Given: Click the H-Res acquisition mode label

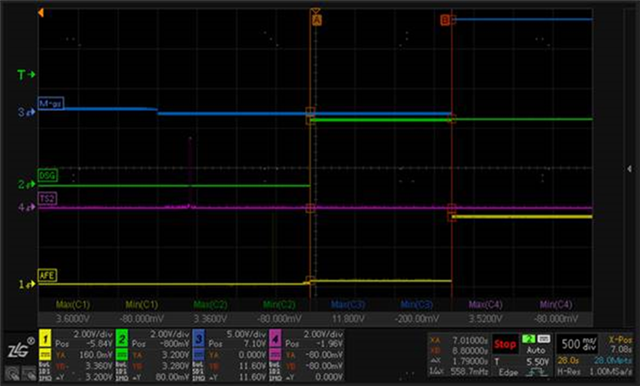Looking at the screenshot, I should click(569, 372).
